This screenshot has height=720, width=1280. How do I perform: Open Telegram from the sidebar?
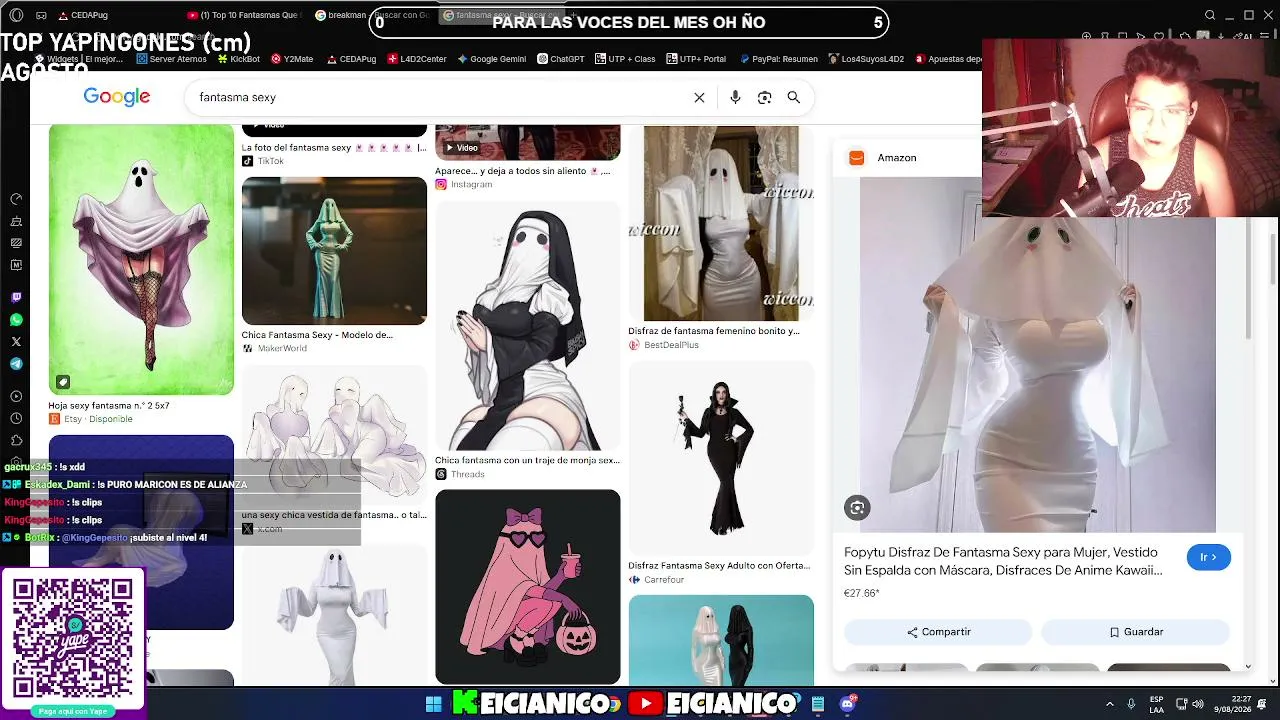click(x=16, y=364)
